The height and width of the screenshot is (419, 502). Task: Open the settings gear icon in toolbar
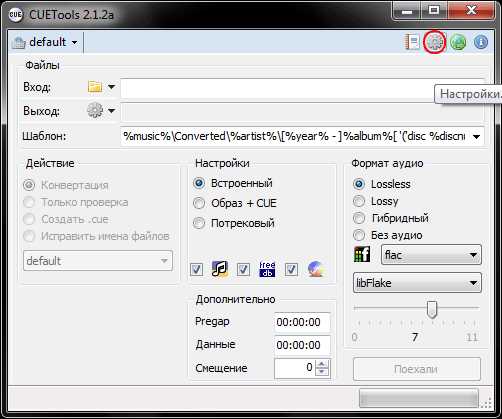[x=435, y=42]
